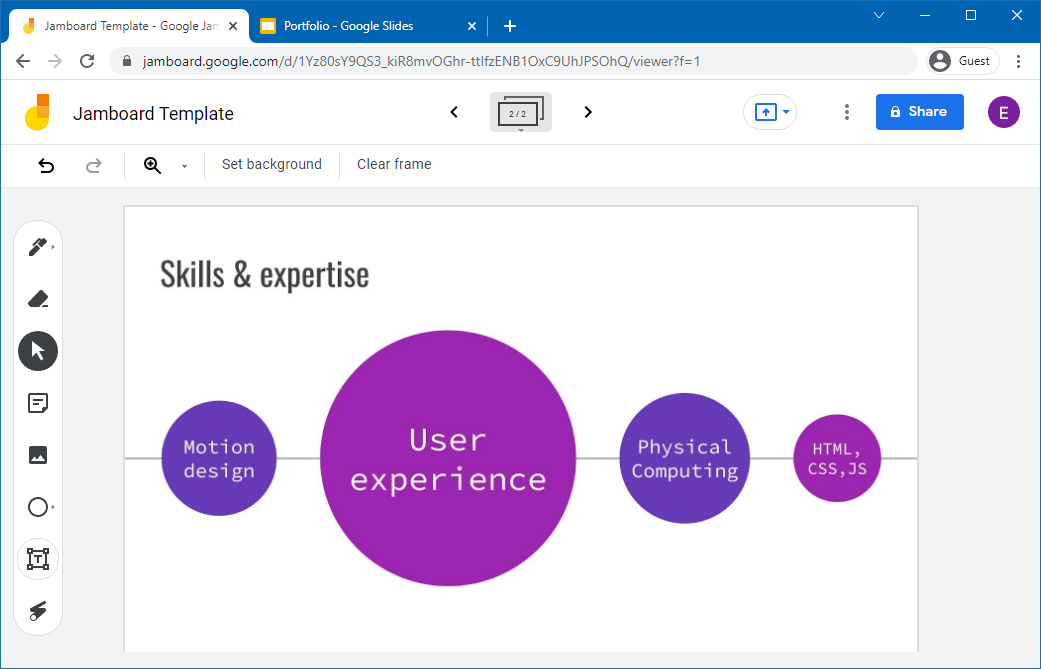Image resolution: width=1041 pixels, height=669 pixels.
Task: Select the Eraser tool
Action: tap(38, 298)
